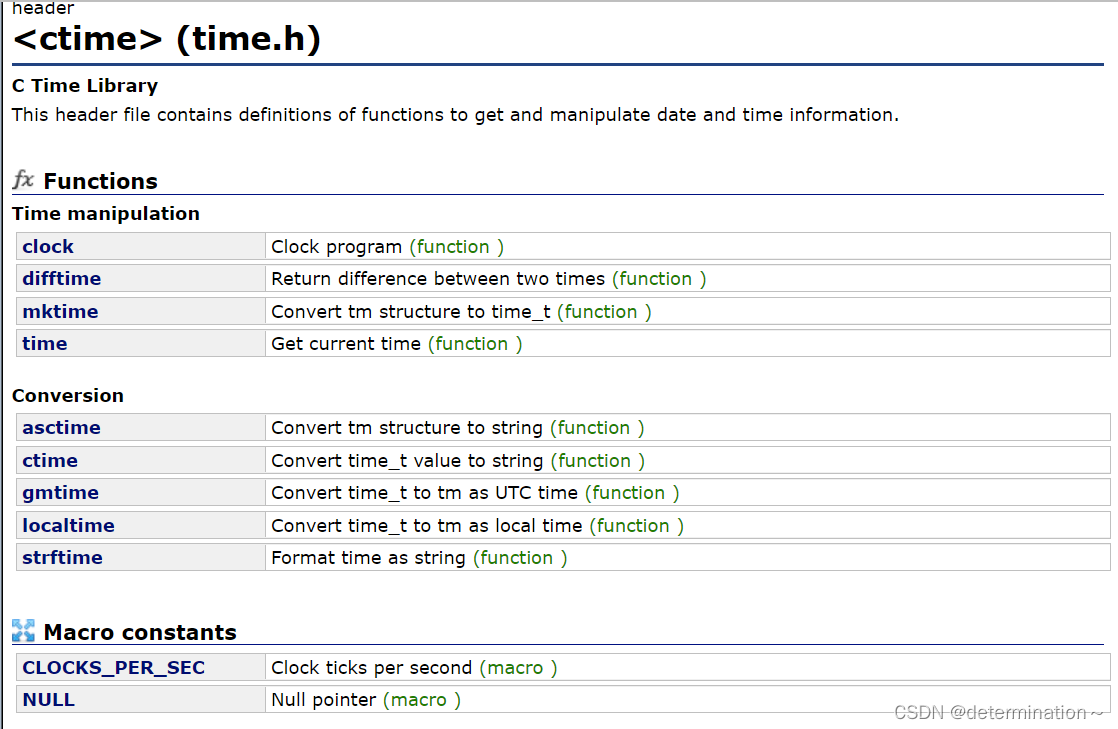Open the time function documentation
Screen dimensions: 1118x729
pos(44,343)
